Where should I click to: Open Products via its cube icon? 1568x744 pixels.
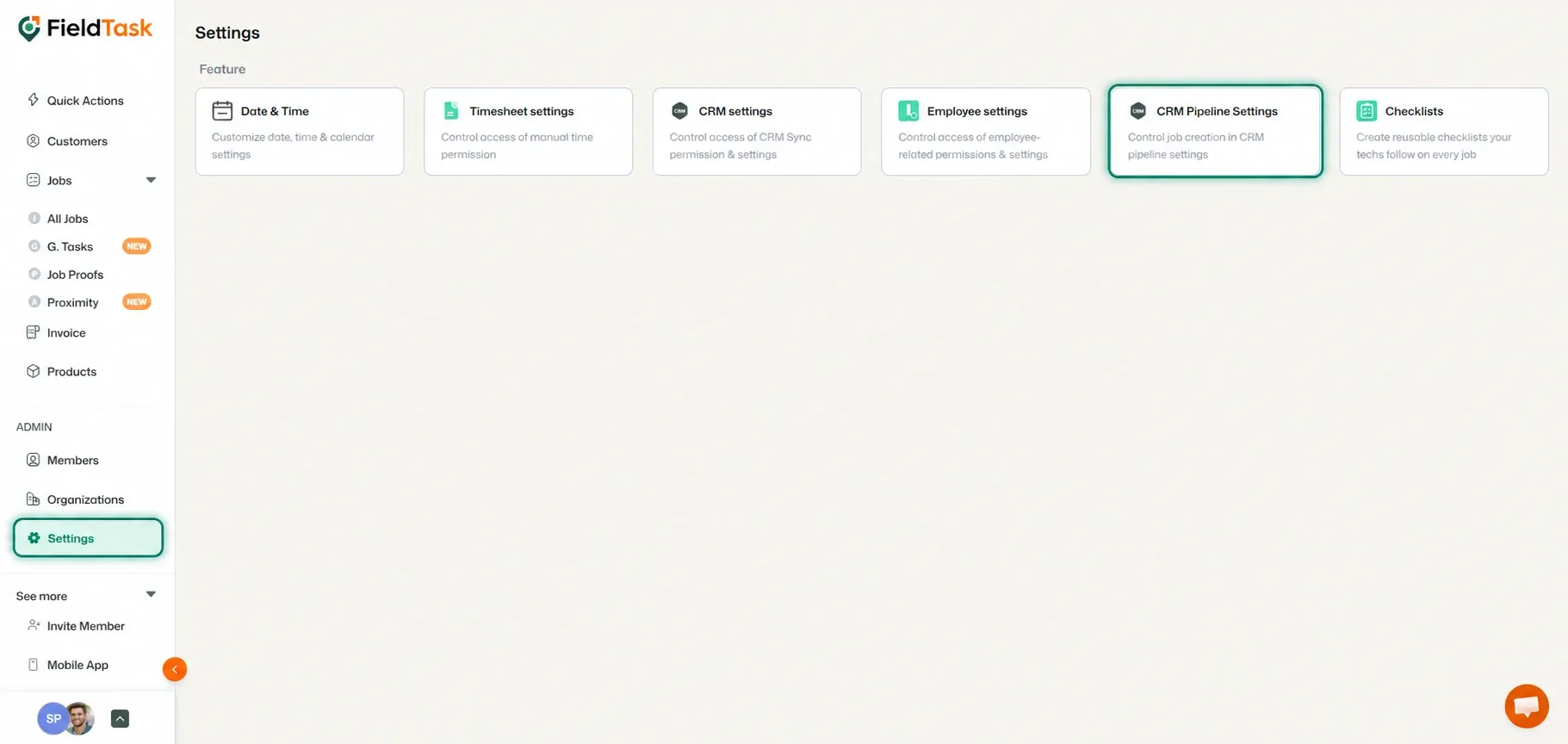coord(33,371)
